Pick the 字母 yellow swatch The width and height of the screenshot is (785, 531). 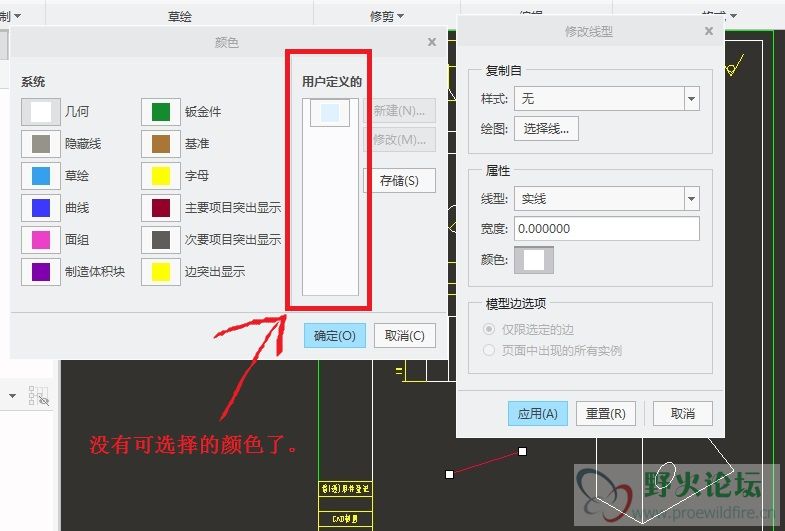pos(161,176)
